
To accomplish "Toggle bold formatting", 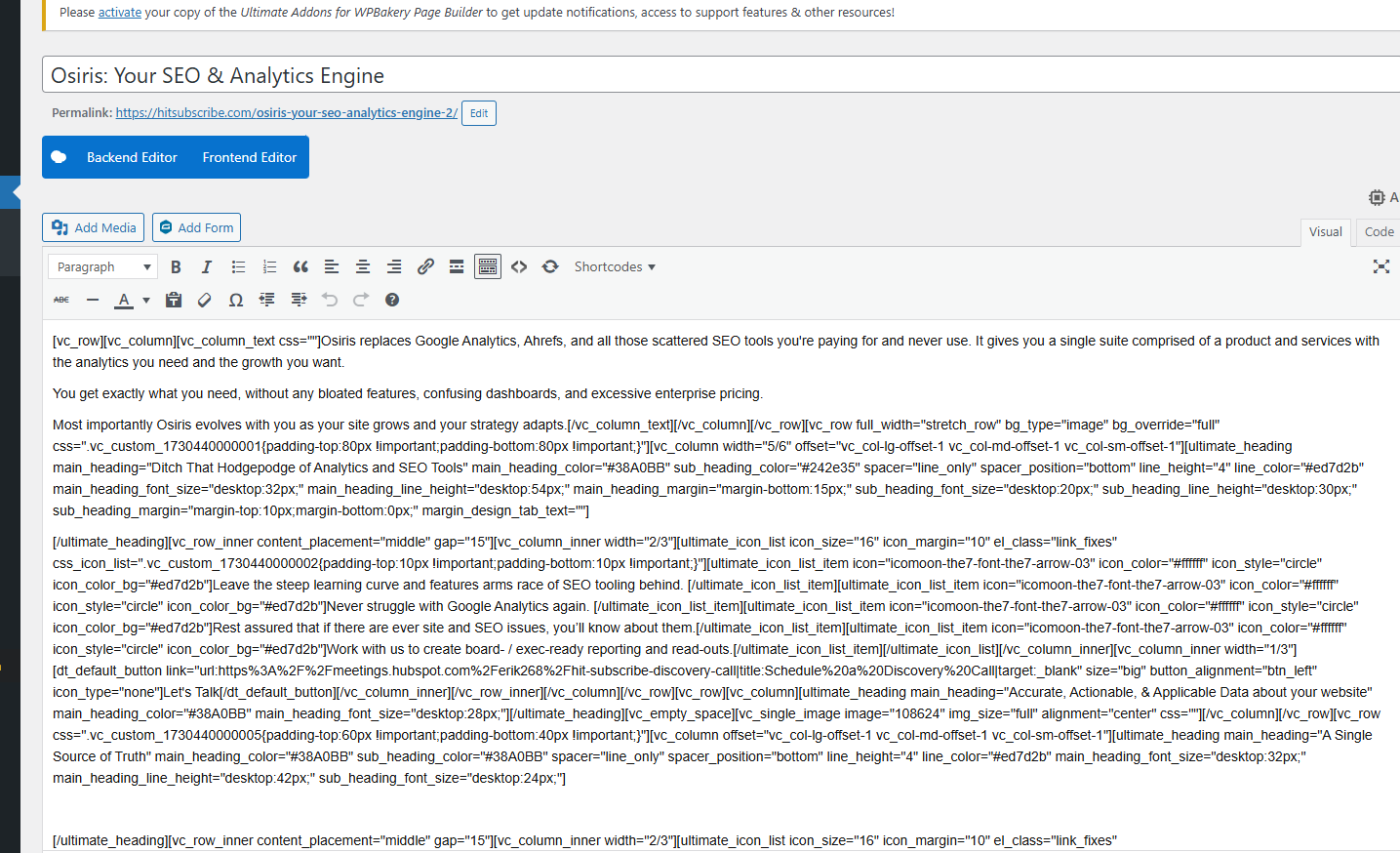I will (176, 266).
